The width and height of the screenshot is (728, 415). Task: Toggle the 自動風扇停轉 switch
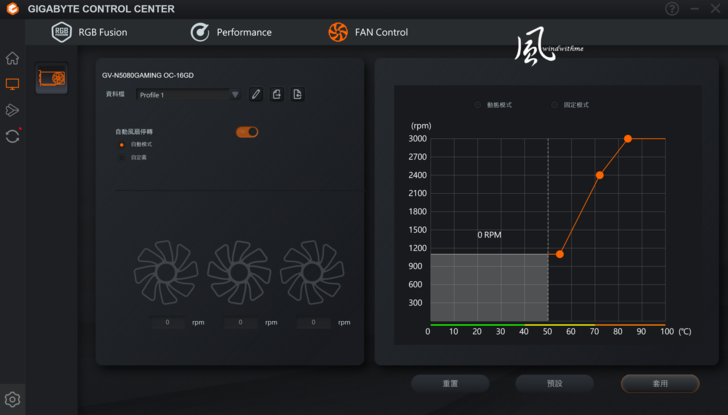coord(246,132)
